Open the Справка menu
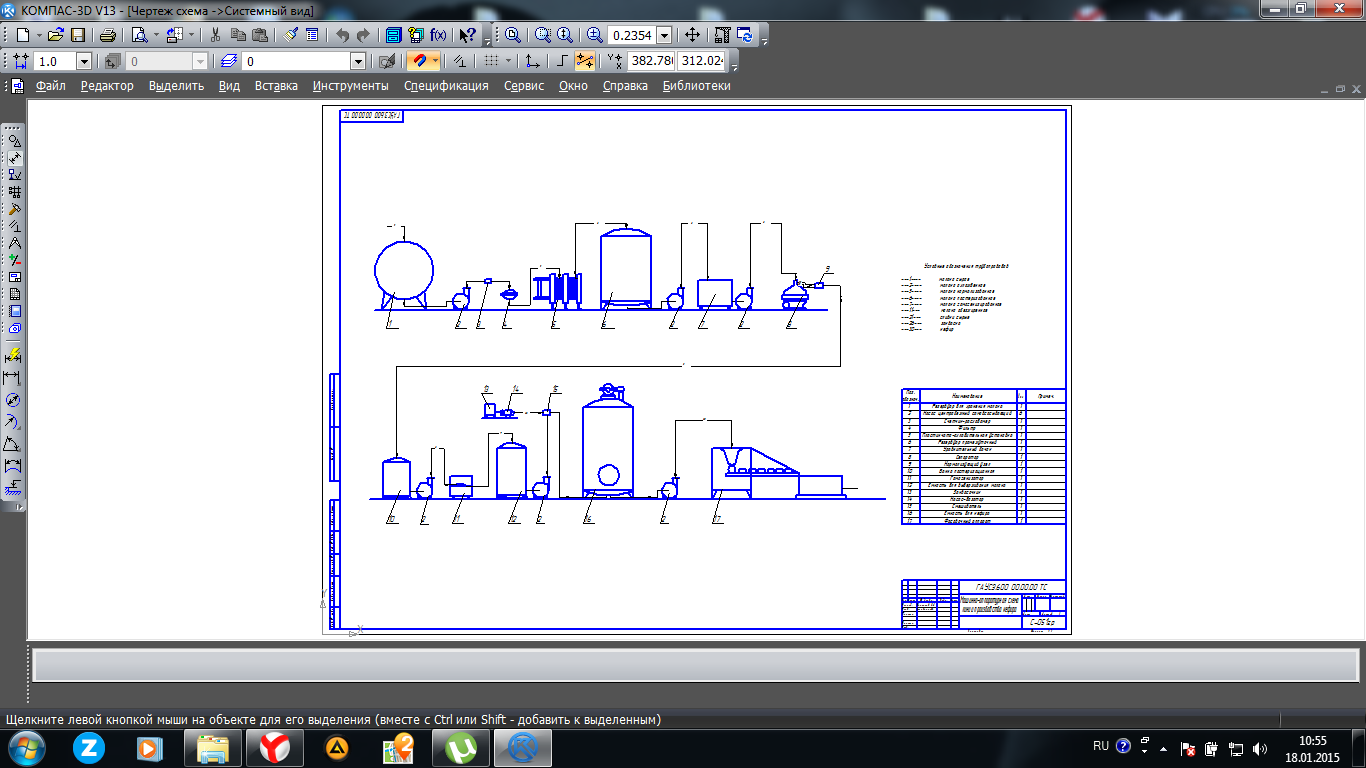Image resolution: width=1366 pixels, height=768 pixels. click(x=625, y=86)
